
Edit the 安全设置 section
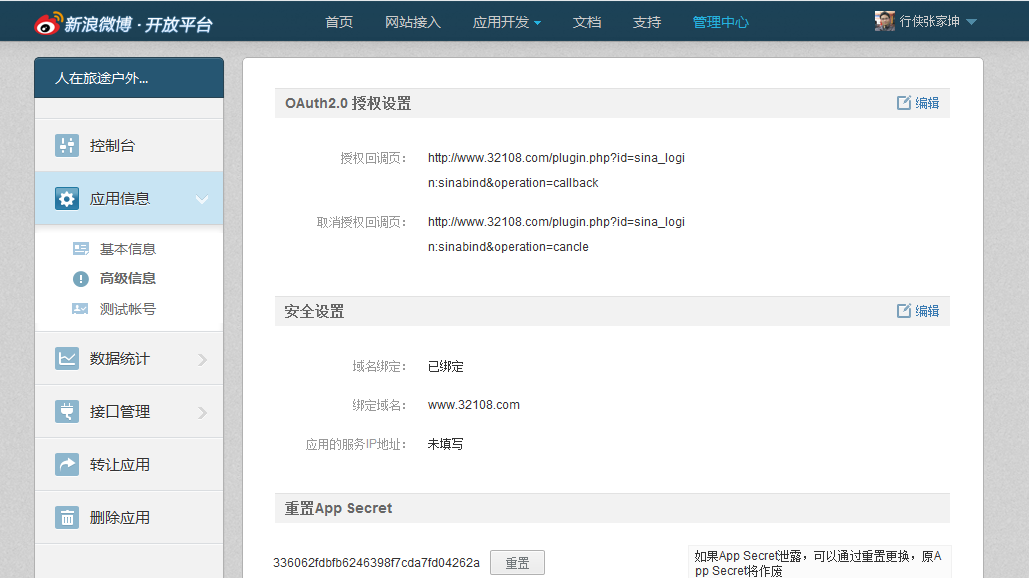918,311
